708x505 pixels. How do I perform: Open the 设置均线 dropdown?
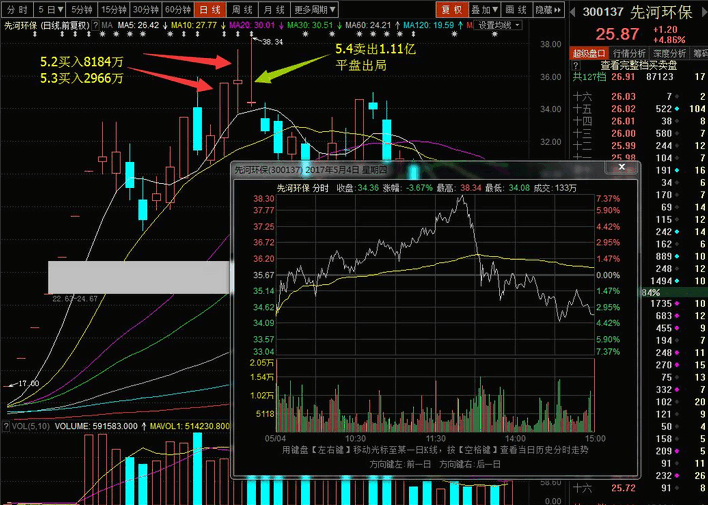click(x=498, y=25)
